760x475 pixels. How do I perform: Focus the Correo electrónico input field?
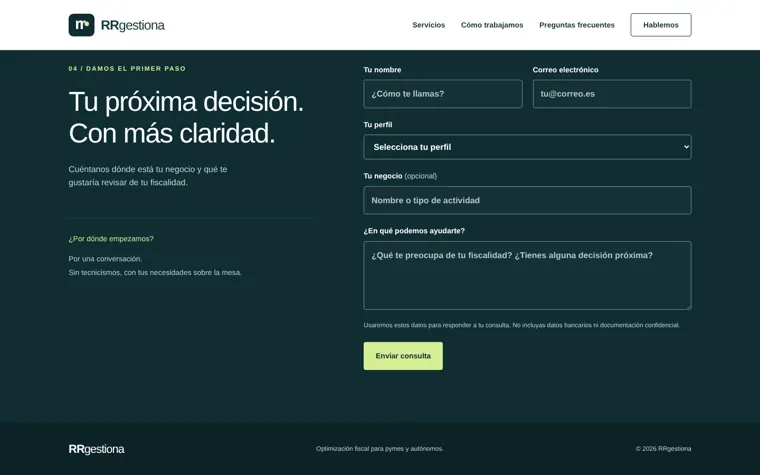pos(612,94)
